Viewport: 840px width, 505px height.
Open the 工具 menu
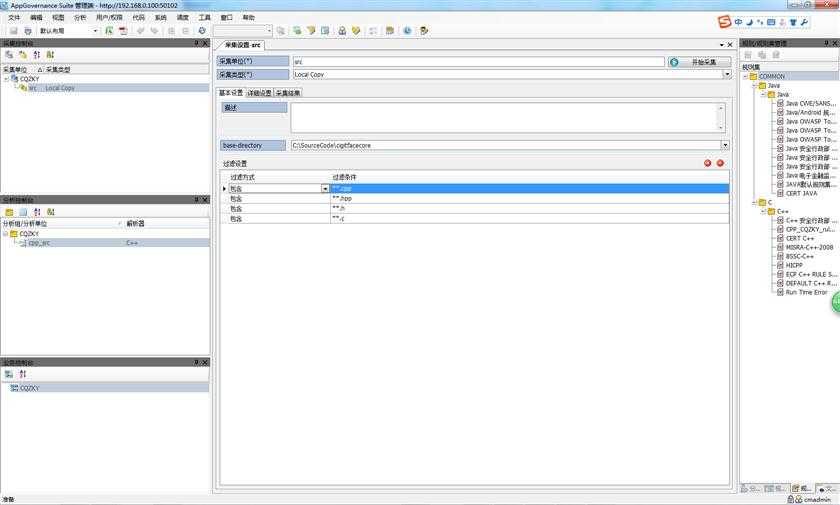(205, 18)
